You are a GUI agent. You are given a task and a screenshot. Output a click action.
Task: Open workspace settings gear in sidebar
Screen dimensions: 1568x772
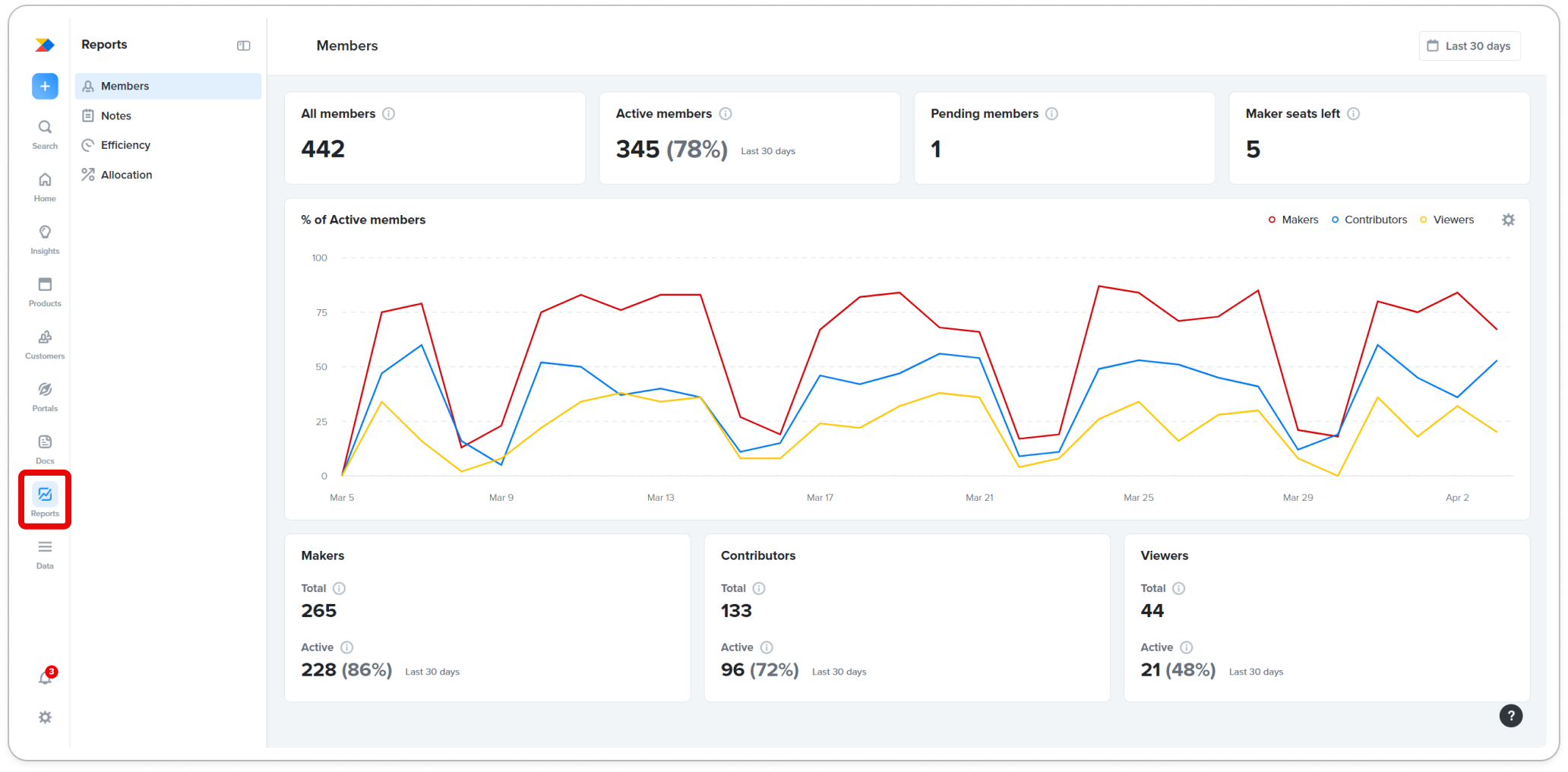pyautogui.click(x=45, y=717)
